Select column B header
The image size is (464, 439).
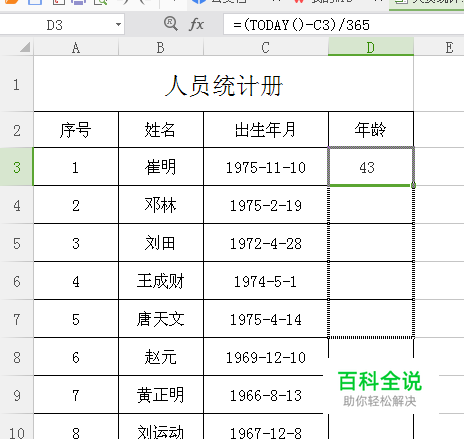[x=161, y=48]
